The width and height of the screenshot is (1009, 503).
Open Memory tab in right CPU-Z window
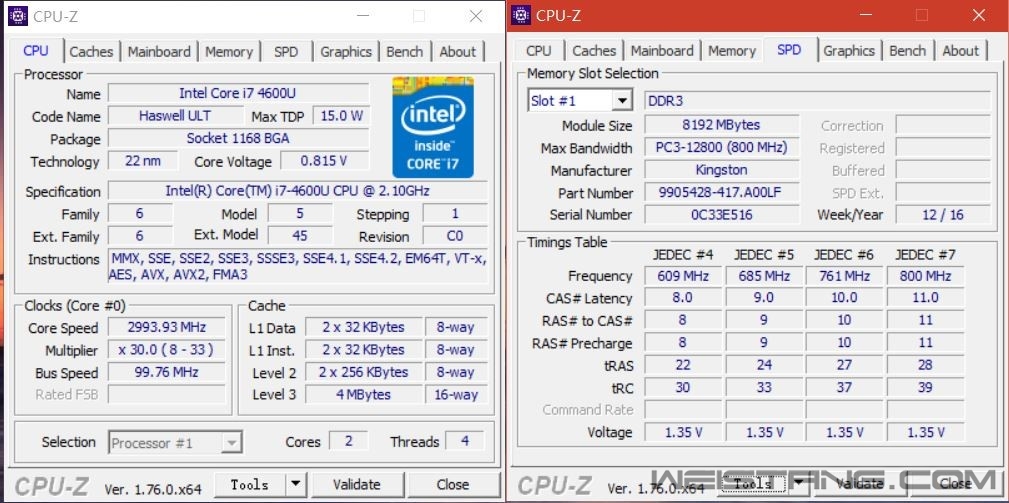732,50
